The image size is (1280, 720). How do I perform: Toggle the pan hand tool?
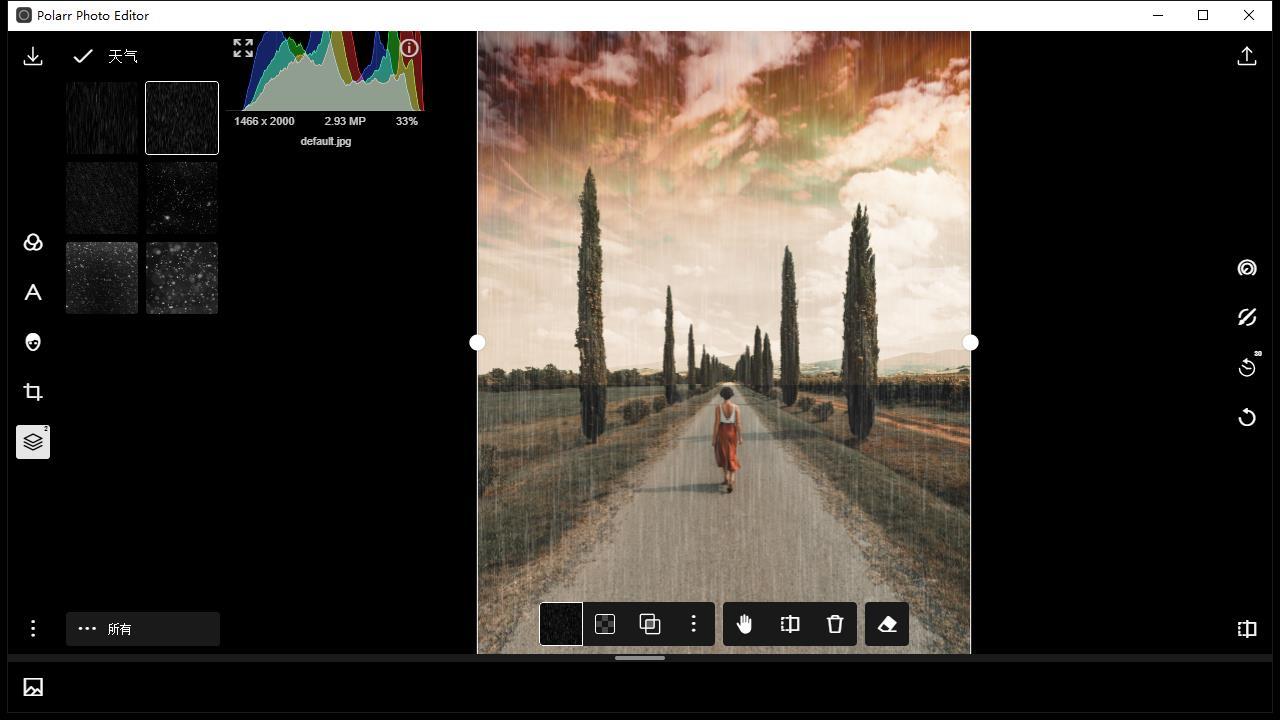click(744, 624)
